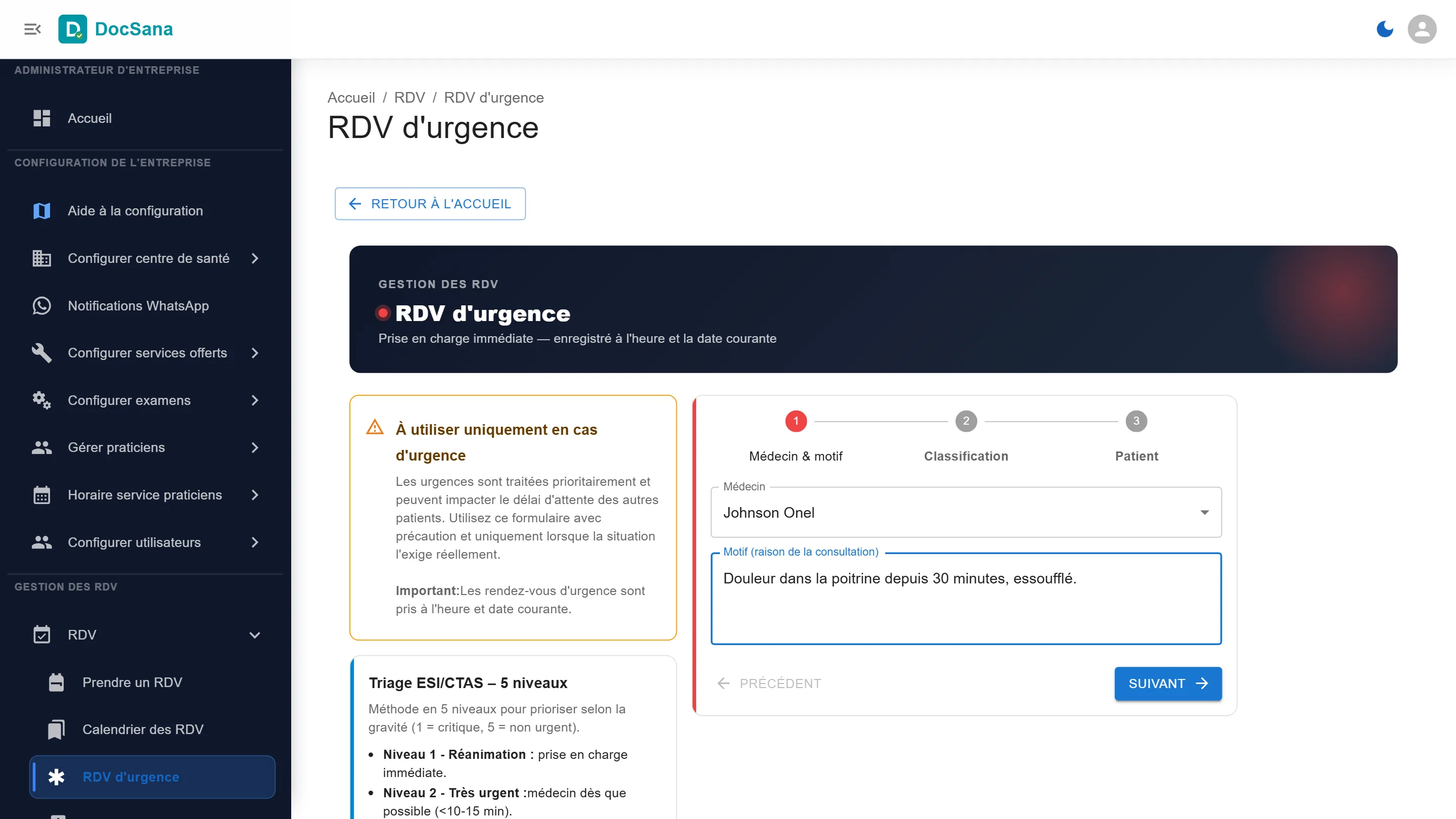The width and height of the screenshot is (1456, 819).
Task: Expand Horaire service praticiens chevron
Action: (255, 495)
